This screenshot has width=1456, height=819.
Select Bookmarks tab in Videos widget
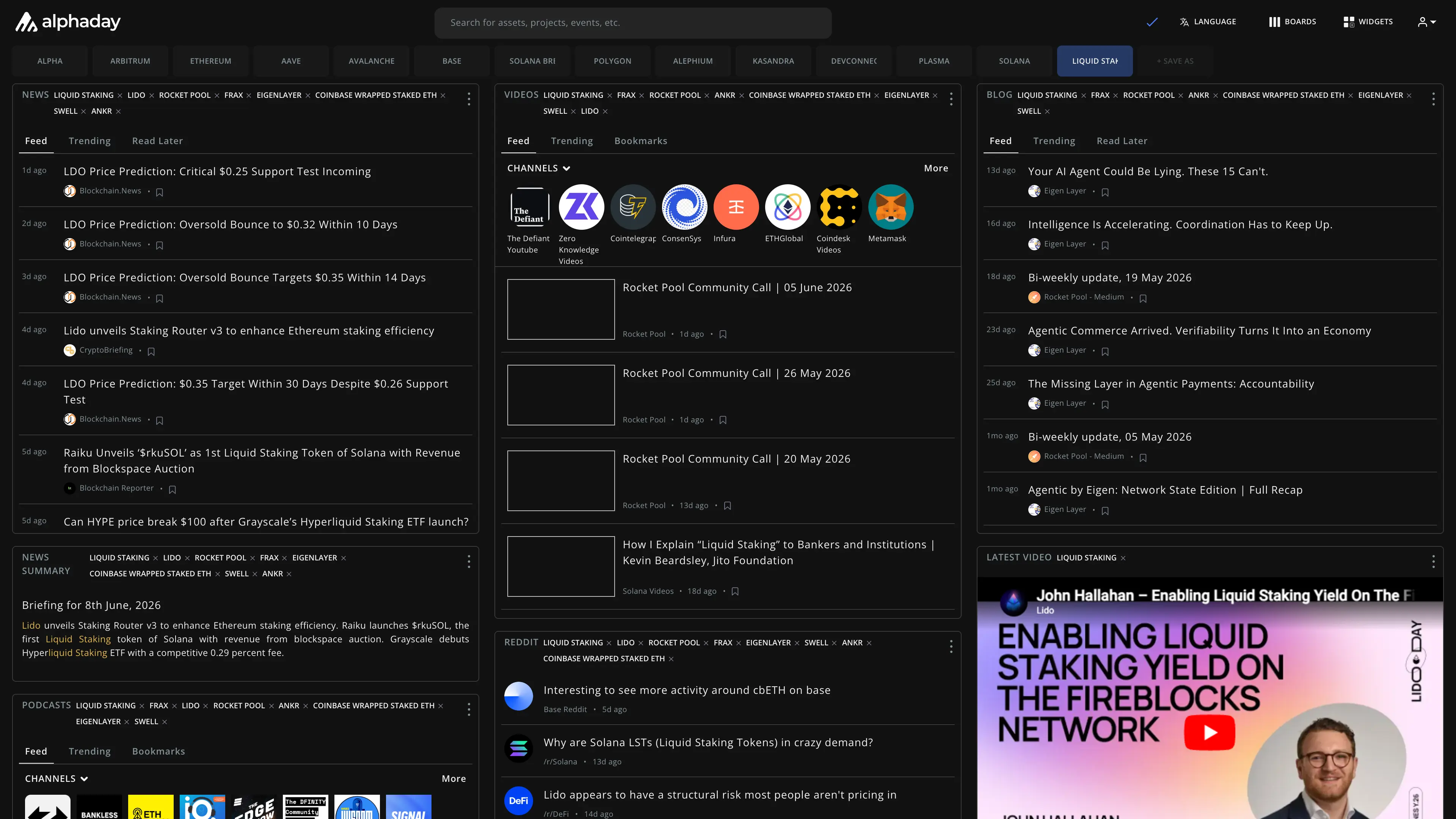pos(641,141)
